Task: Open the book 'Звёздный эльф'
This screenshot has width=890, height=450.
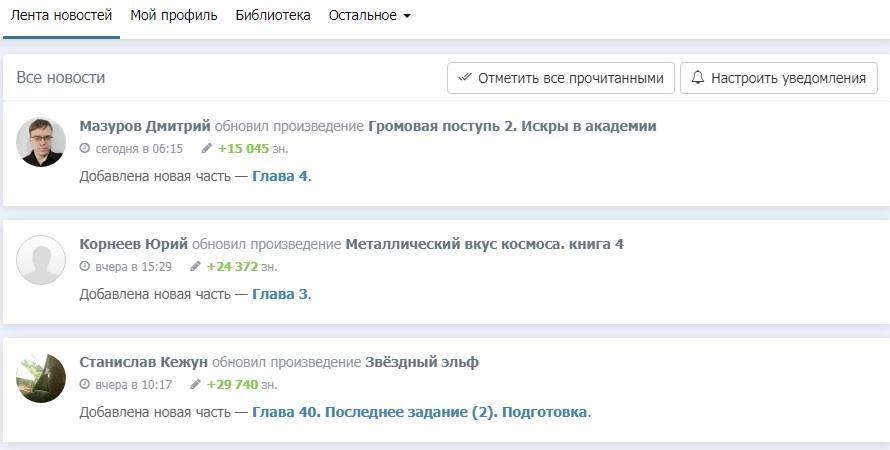Action: pyautogui.click(x=421, y=362)
